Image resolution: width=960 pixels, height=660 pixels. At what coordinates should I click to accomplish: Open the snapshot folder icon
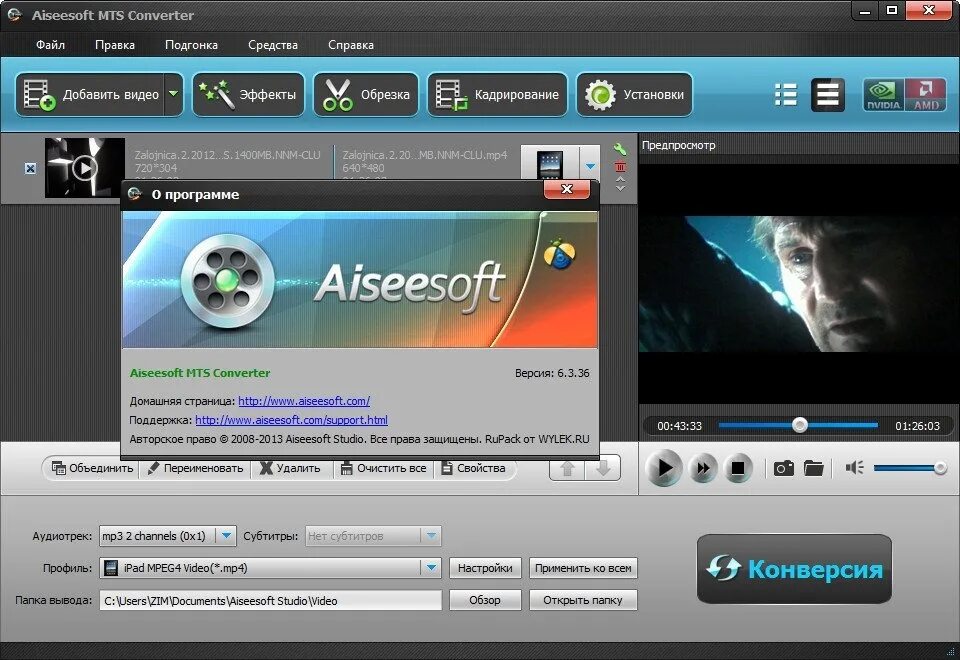(x=814, y=468)
